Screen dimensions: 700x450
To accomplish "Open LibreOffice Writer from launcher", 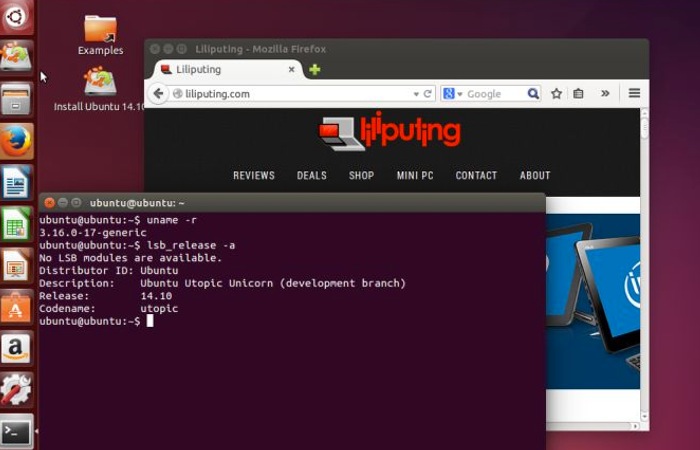I will 17,182.
